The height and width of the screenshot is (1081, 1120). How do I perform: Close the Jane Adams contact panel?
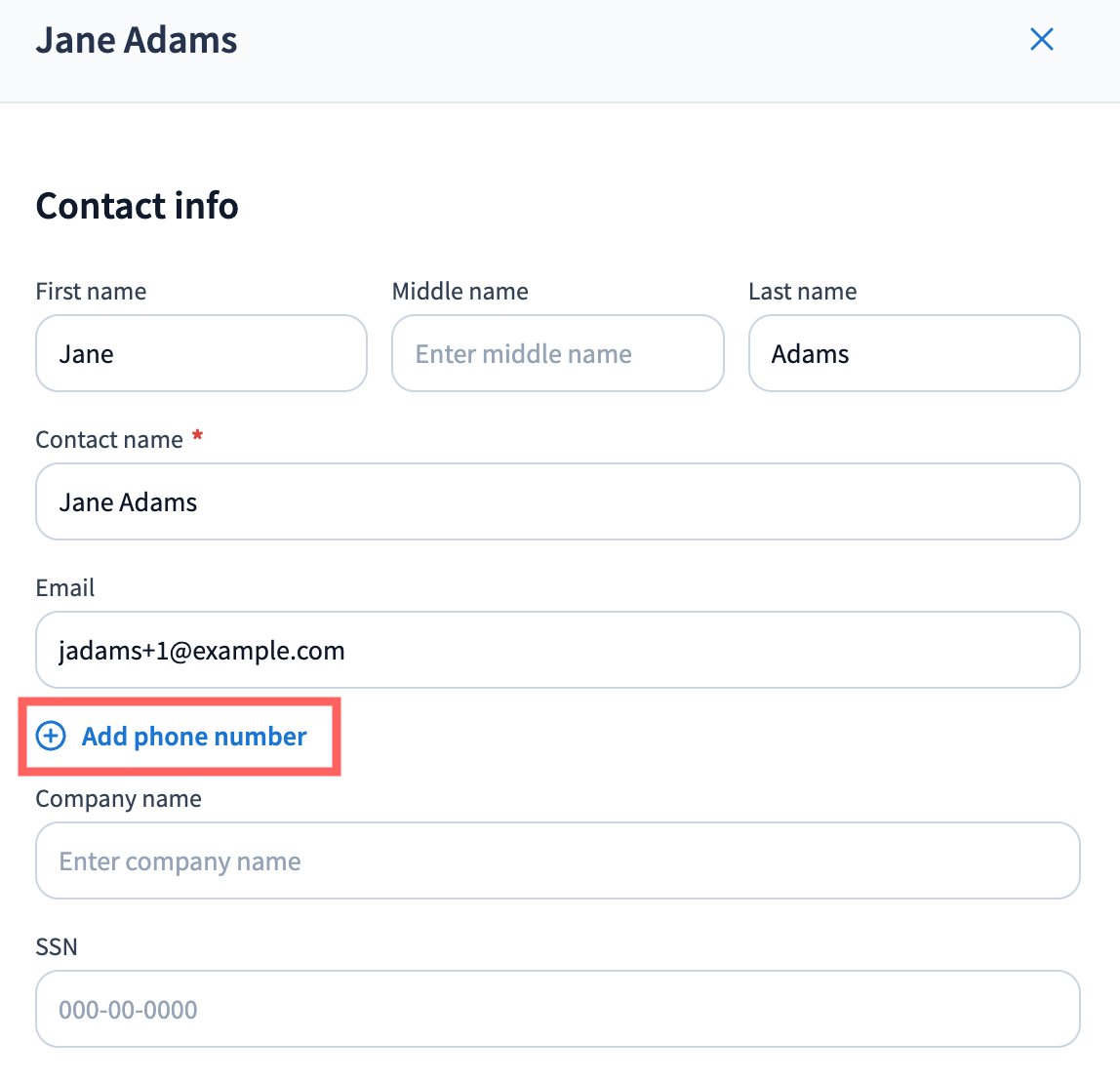tap(1042, 40)
